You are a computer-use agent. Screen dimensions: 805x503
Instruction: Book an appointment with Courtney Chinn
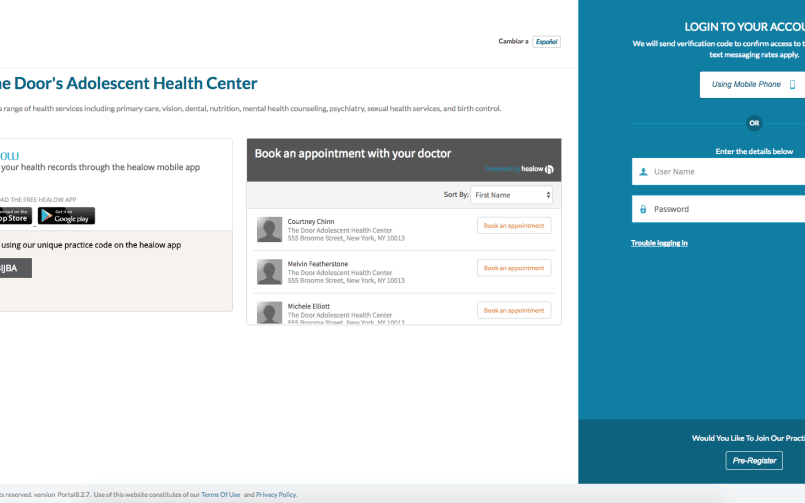(x=514, y=225)
